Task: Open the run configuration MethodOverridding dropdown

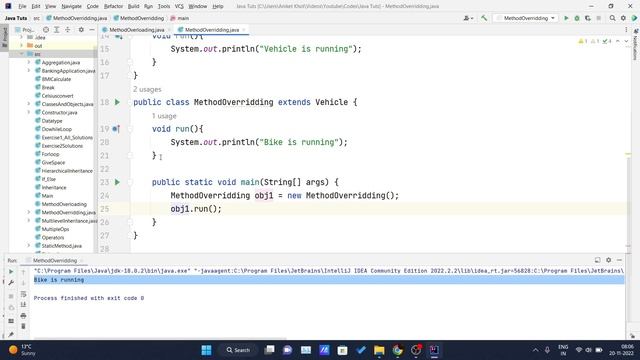Action: tap(526, 18)
